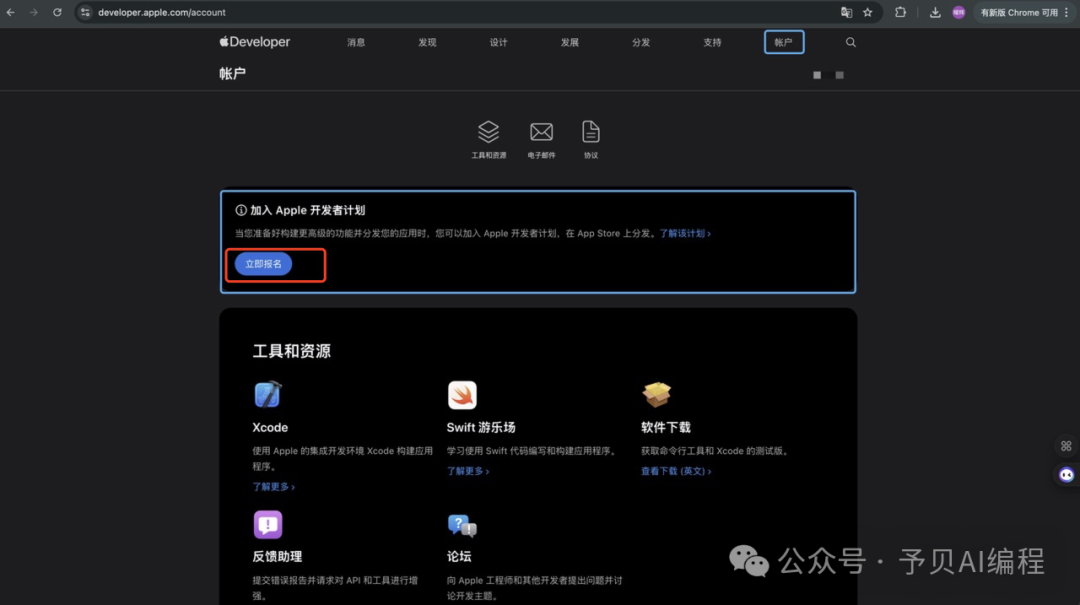
Task: Open the 发现 nav menu
Action: coord(427,43)
